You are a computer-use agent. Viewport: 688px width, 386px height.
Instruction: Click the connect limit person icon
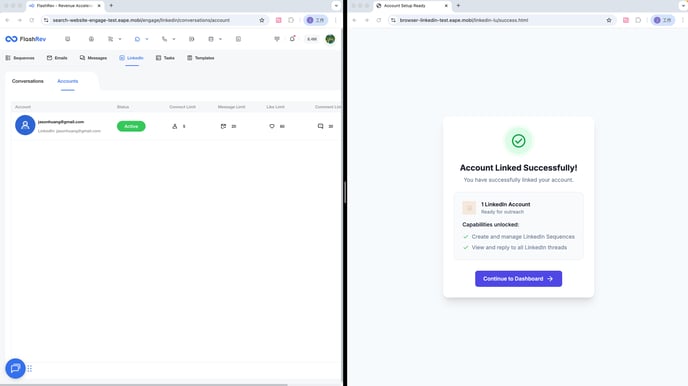click(x=175, y=126)
